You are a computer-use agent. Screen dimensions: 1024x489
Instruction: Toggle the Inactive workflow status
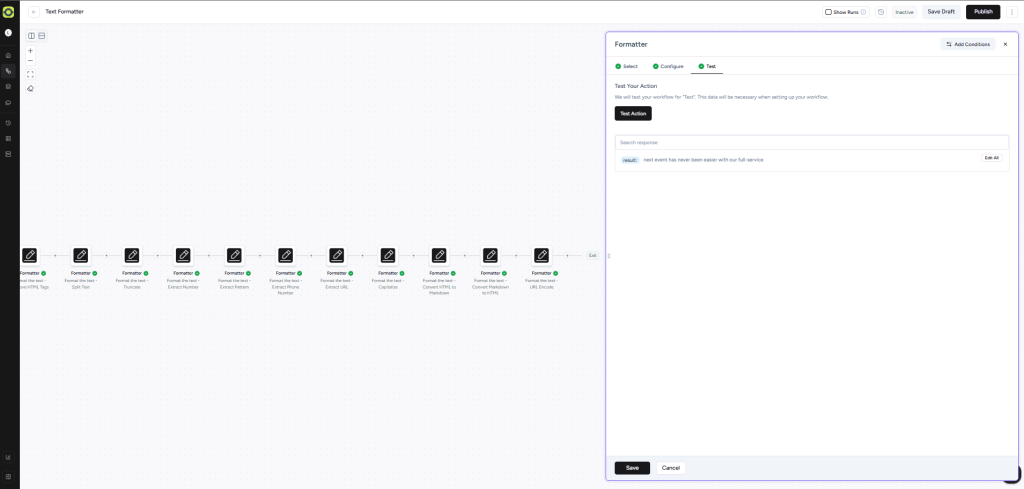(904, 12)
